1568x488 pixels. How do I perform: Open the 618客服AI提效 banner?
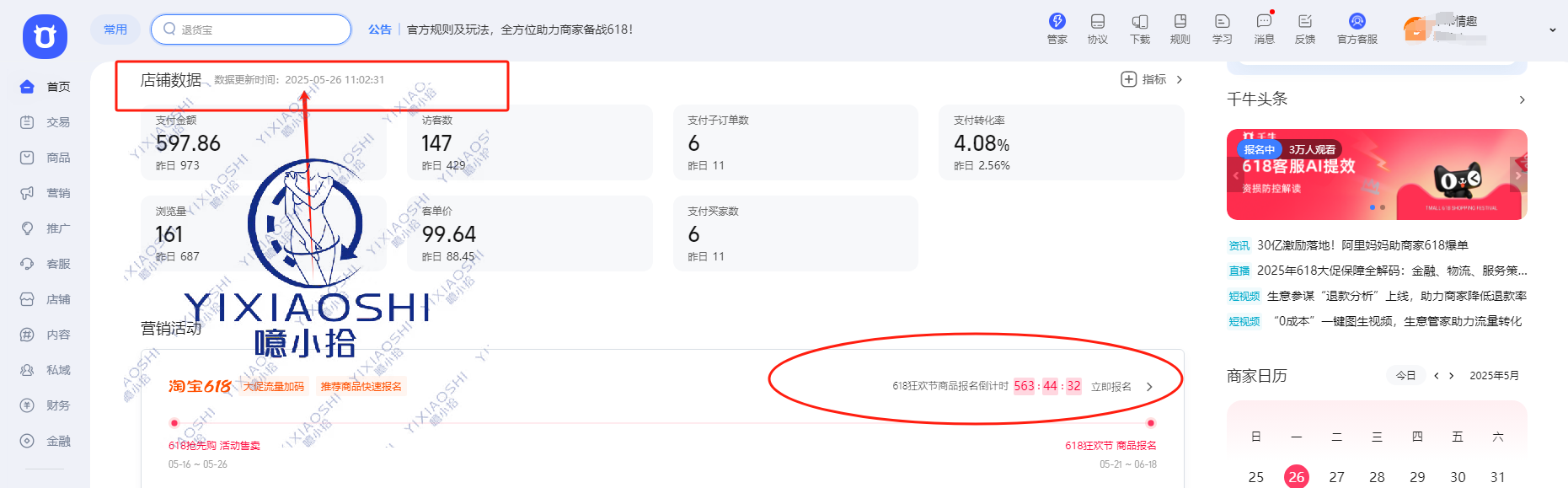[1376, 174]
